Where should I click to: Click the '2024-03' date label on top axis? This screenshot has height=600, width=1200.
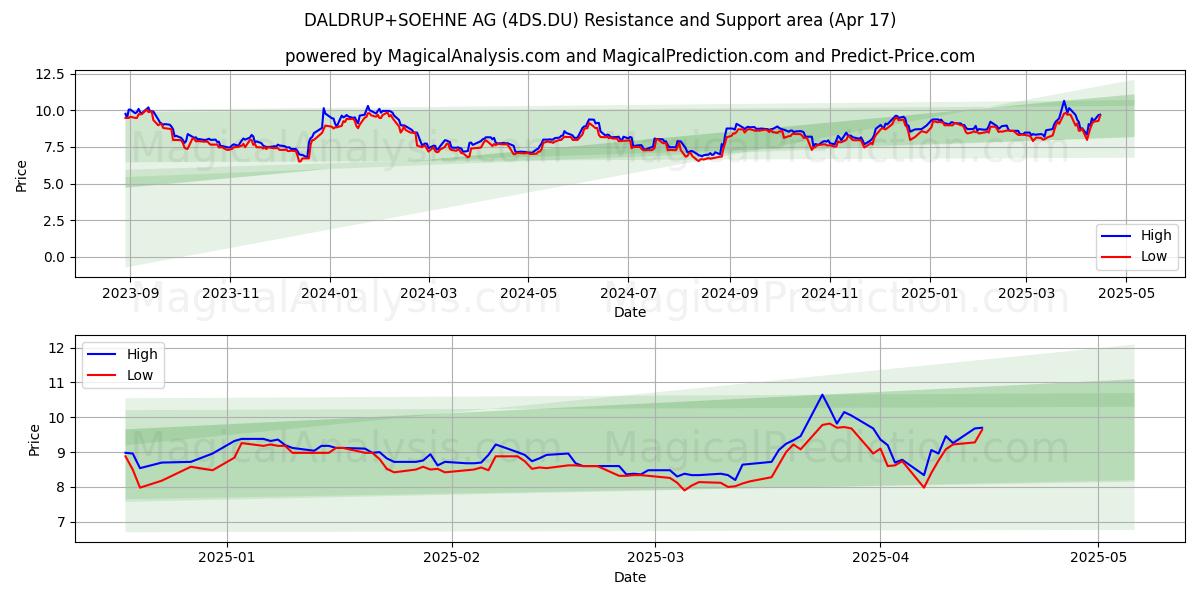coord(429,294)
